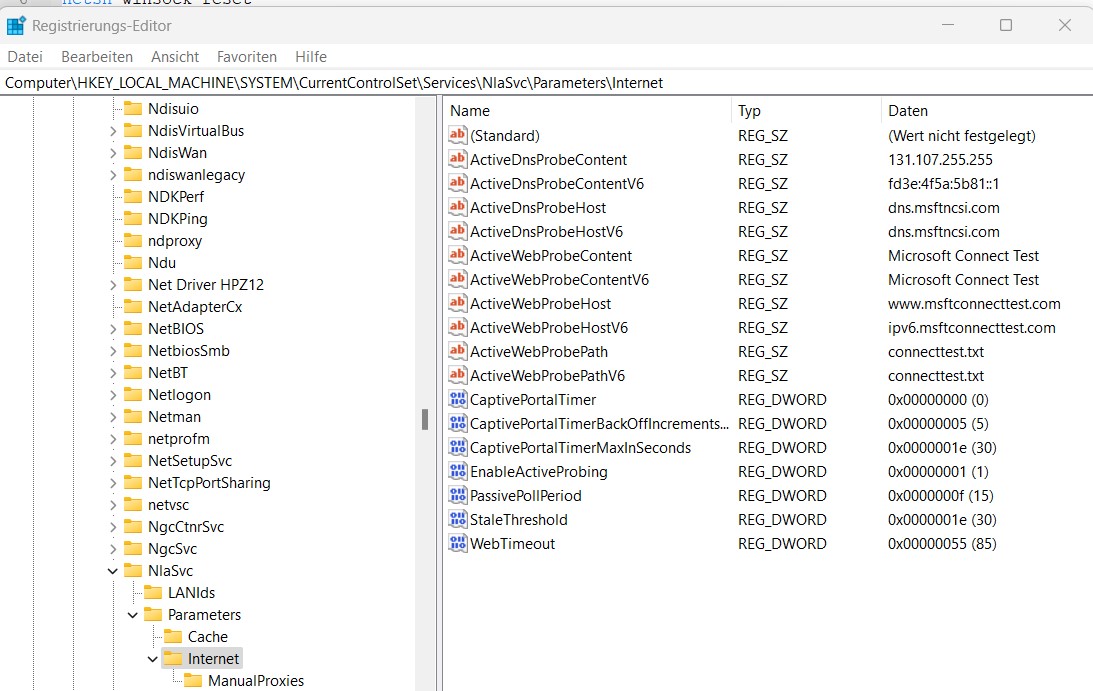Click the data cell 0x00000055 (85)
The image size is (1093, 691).
[x=942, y=544]
